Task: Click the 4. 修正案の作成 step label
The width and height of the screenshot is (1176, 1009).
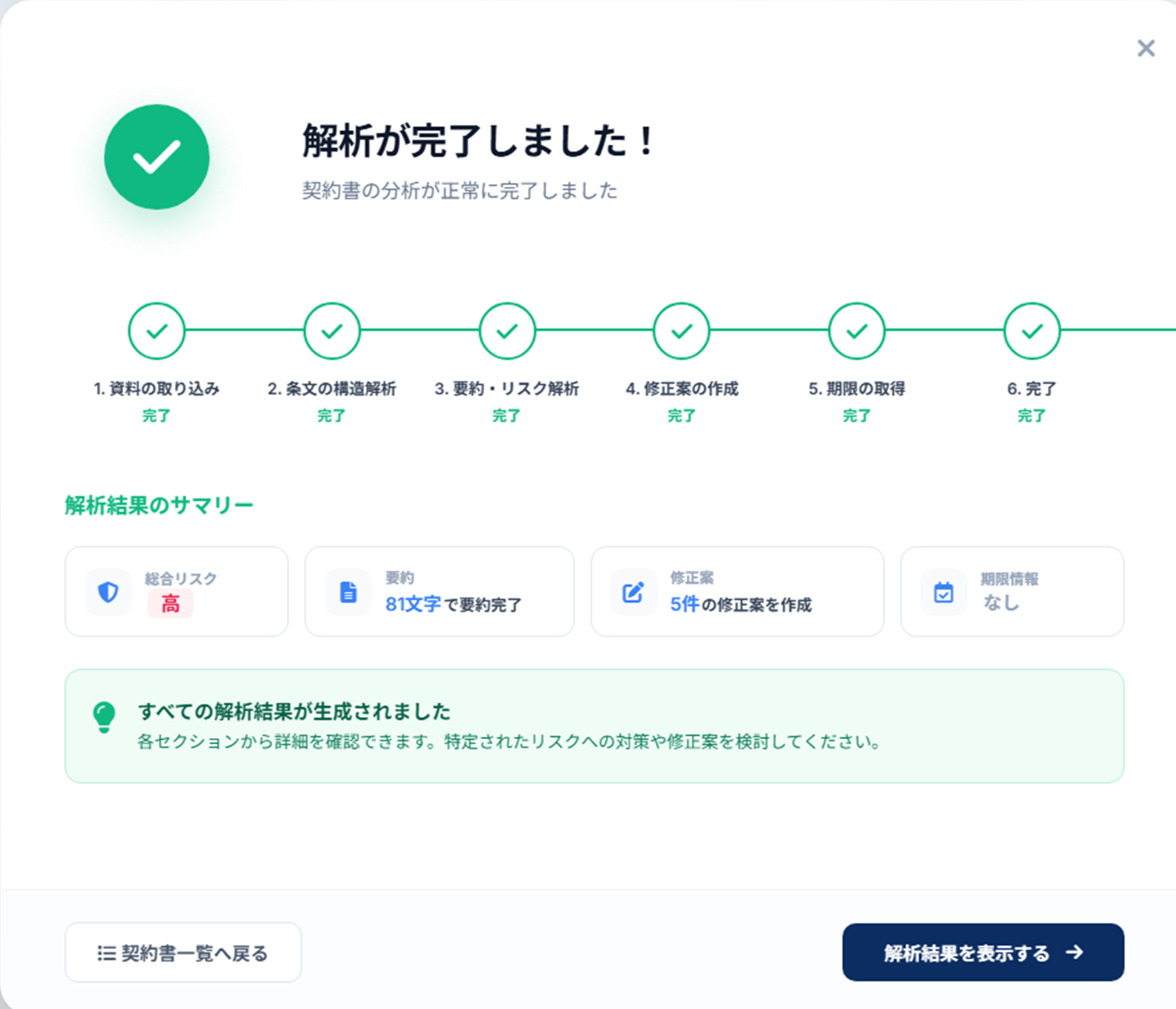Action: pos(682,388)
